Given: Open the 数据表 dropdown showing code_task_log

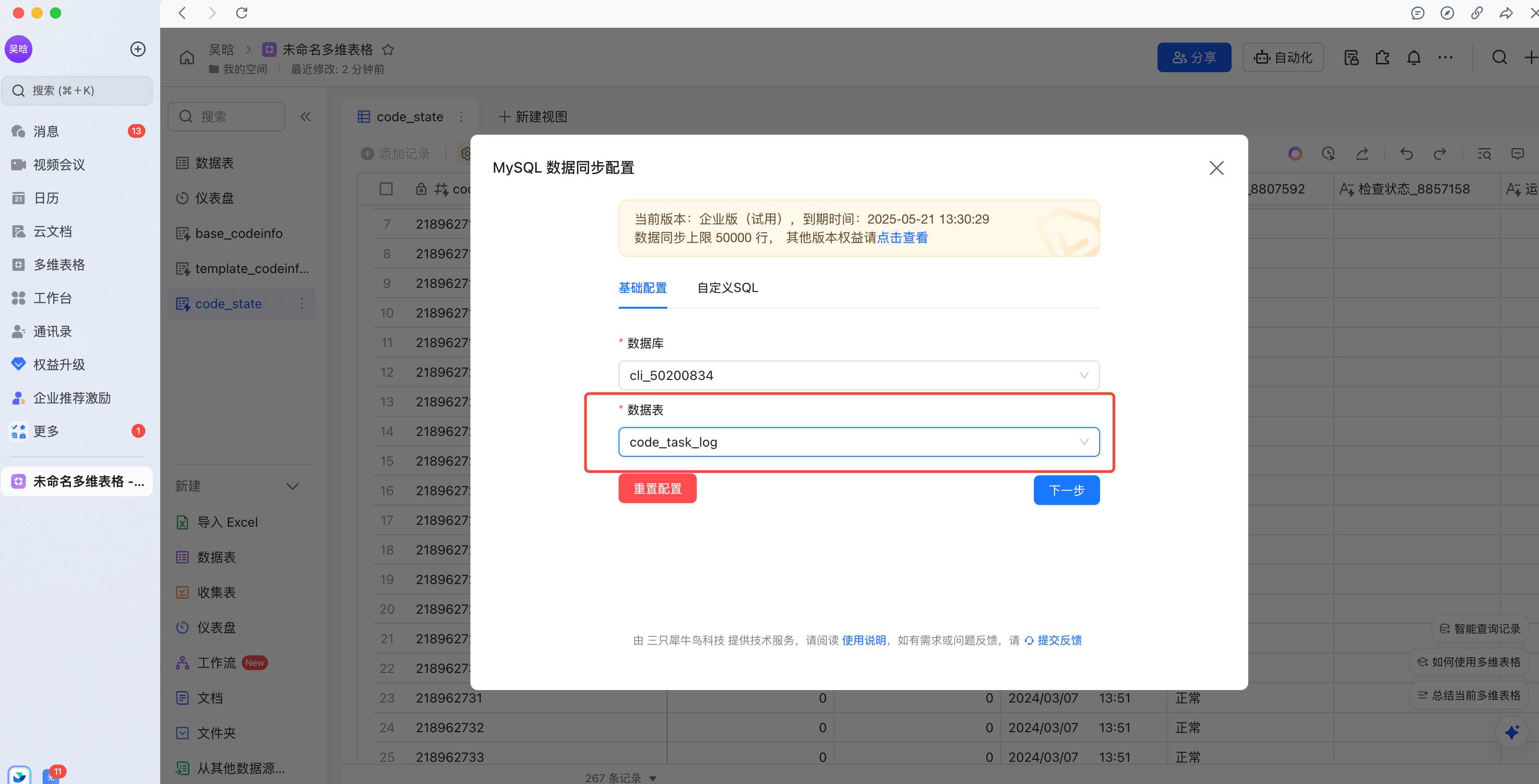Looking at the screenshot, I should tap(858, 442).
